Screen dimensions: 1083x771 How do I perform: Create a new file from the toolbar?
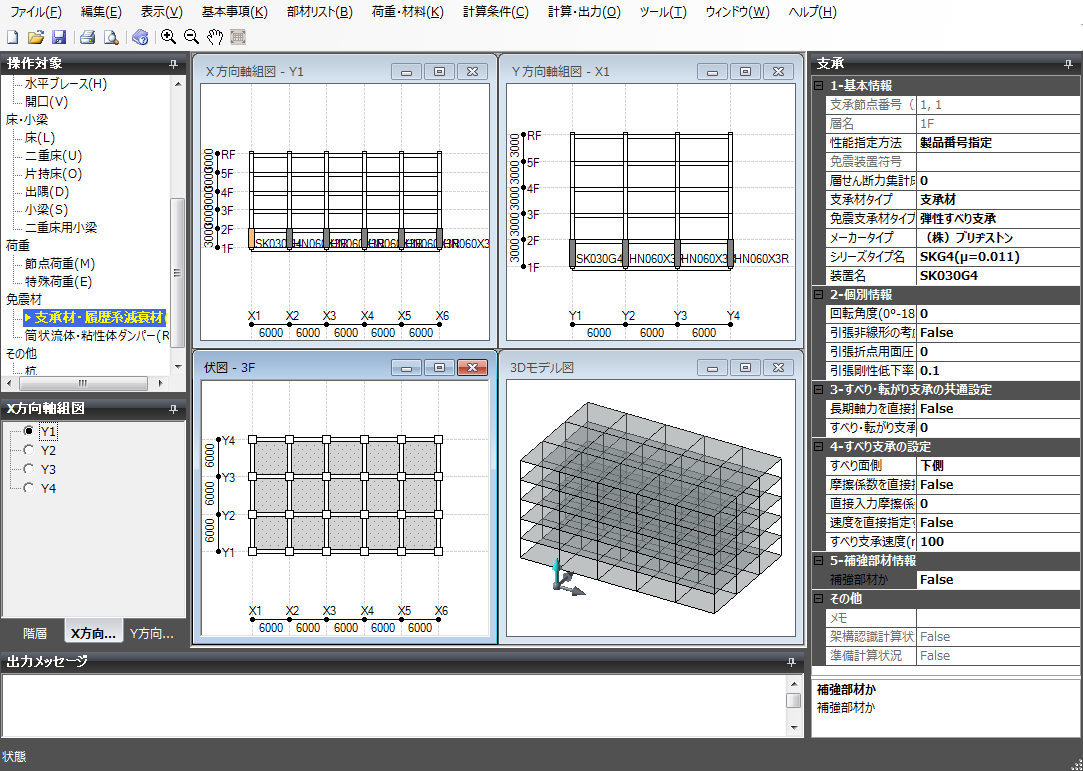click(x=12, y=37)
